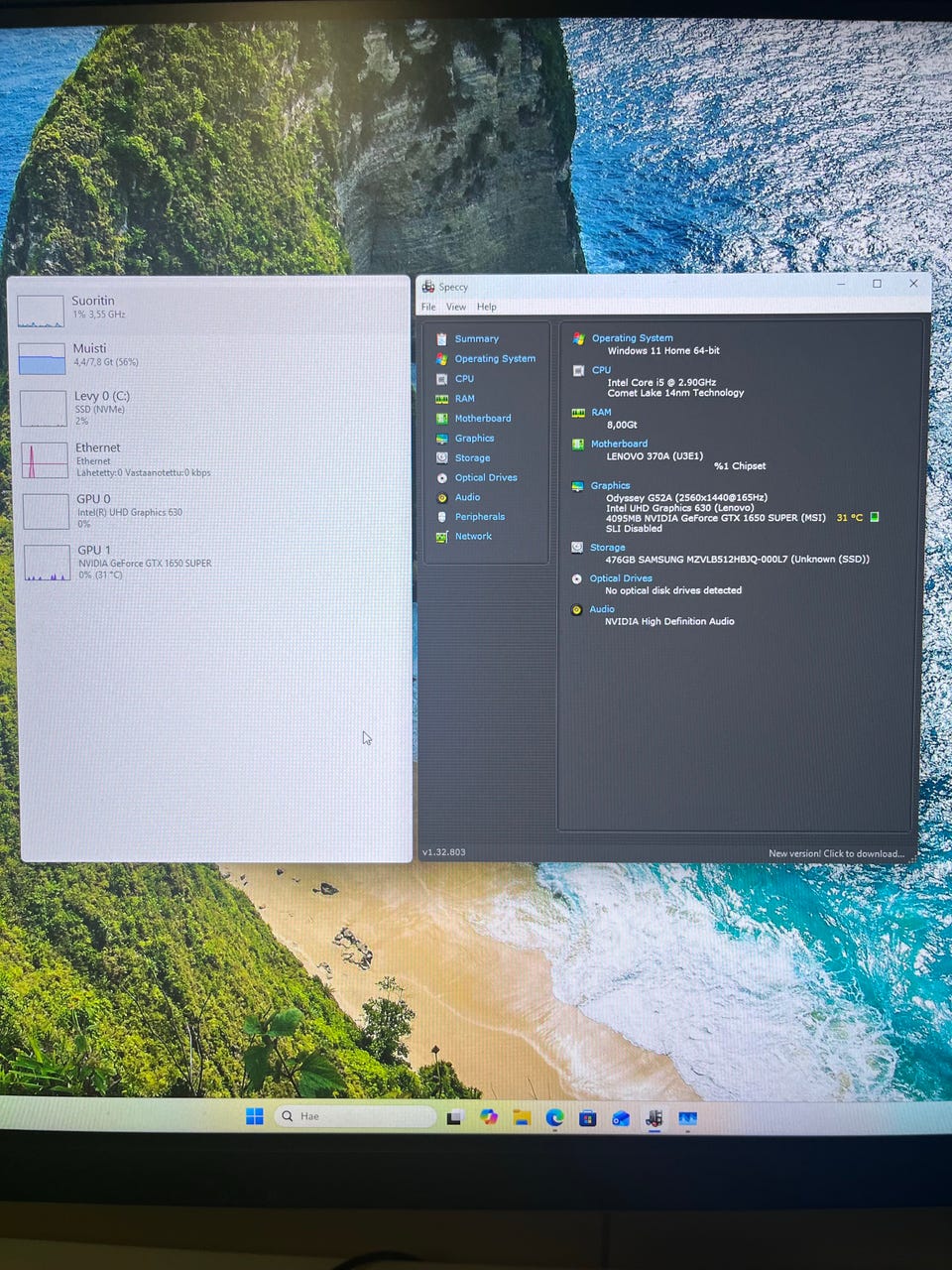Open the Windows Start menu
Screen dimensions: 952x1270
point(255,1116)
